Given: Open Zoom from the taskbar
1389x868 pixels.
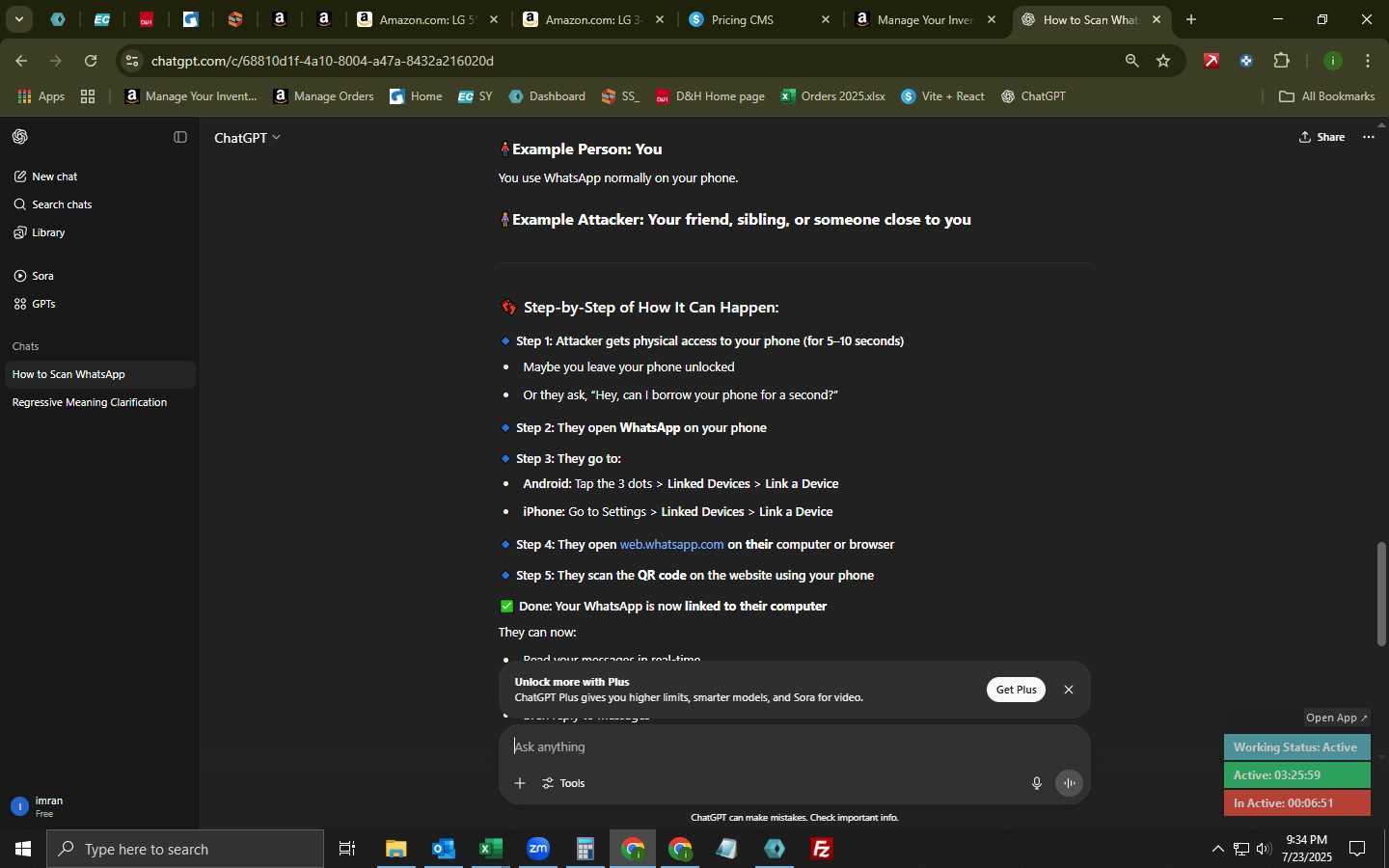Looking at the screenshot, I should (x=538, y=850).
